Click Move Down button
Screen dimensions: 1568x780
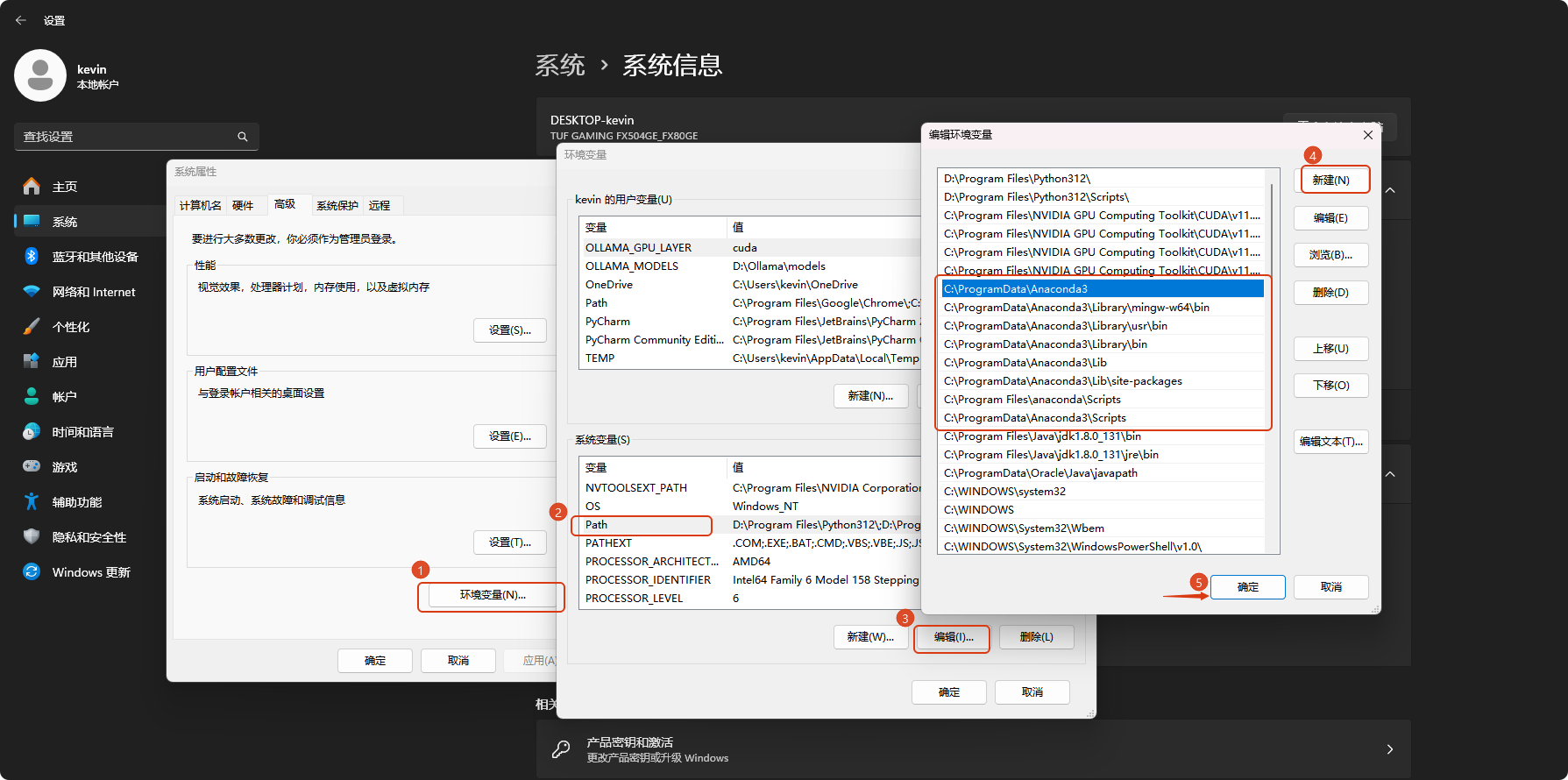(x=1330, y=386)
